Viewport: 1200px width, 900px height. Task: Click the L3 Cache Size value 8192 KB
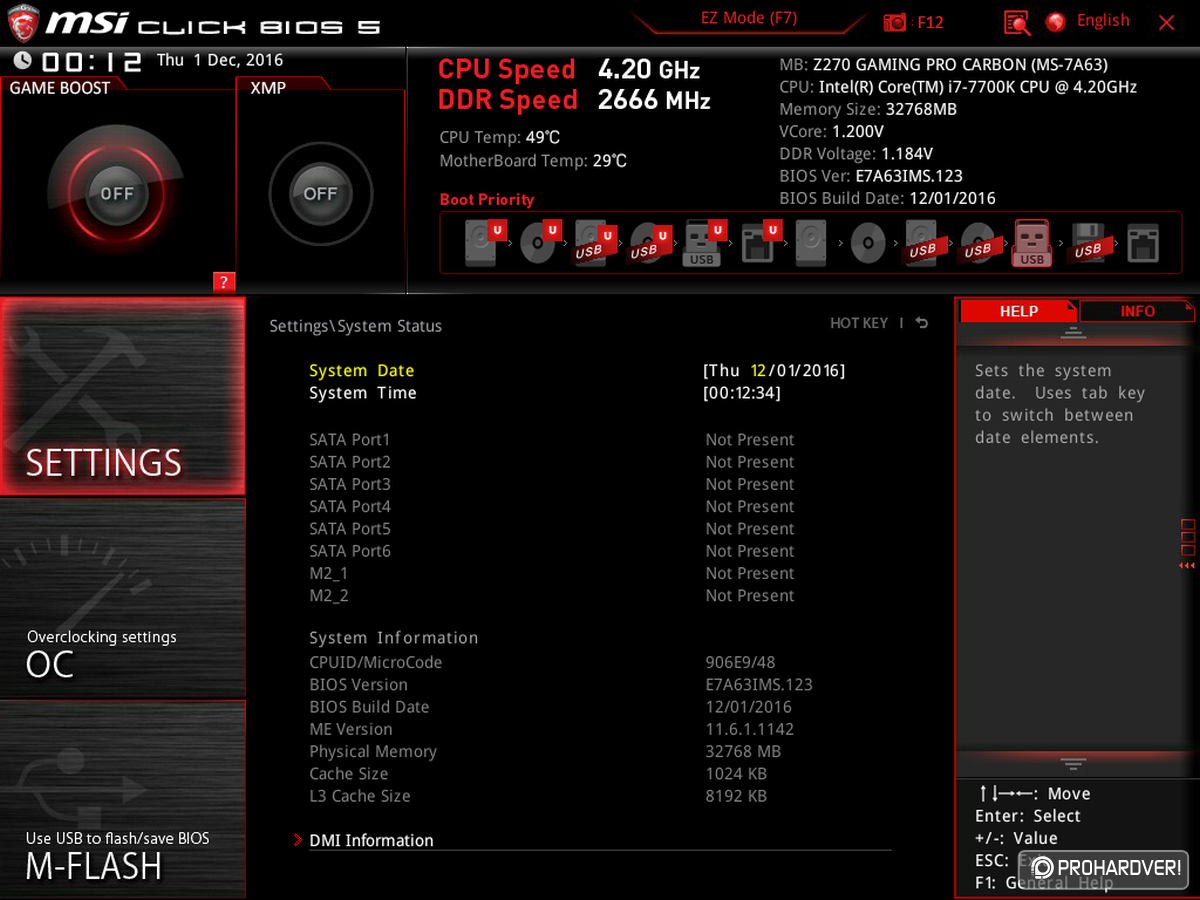pos(736,796)
